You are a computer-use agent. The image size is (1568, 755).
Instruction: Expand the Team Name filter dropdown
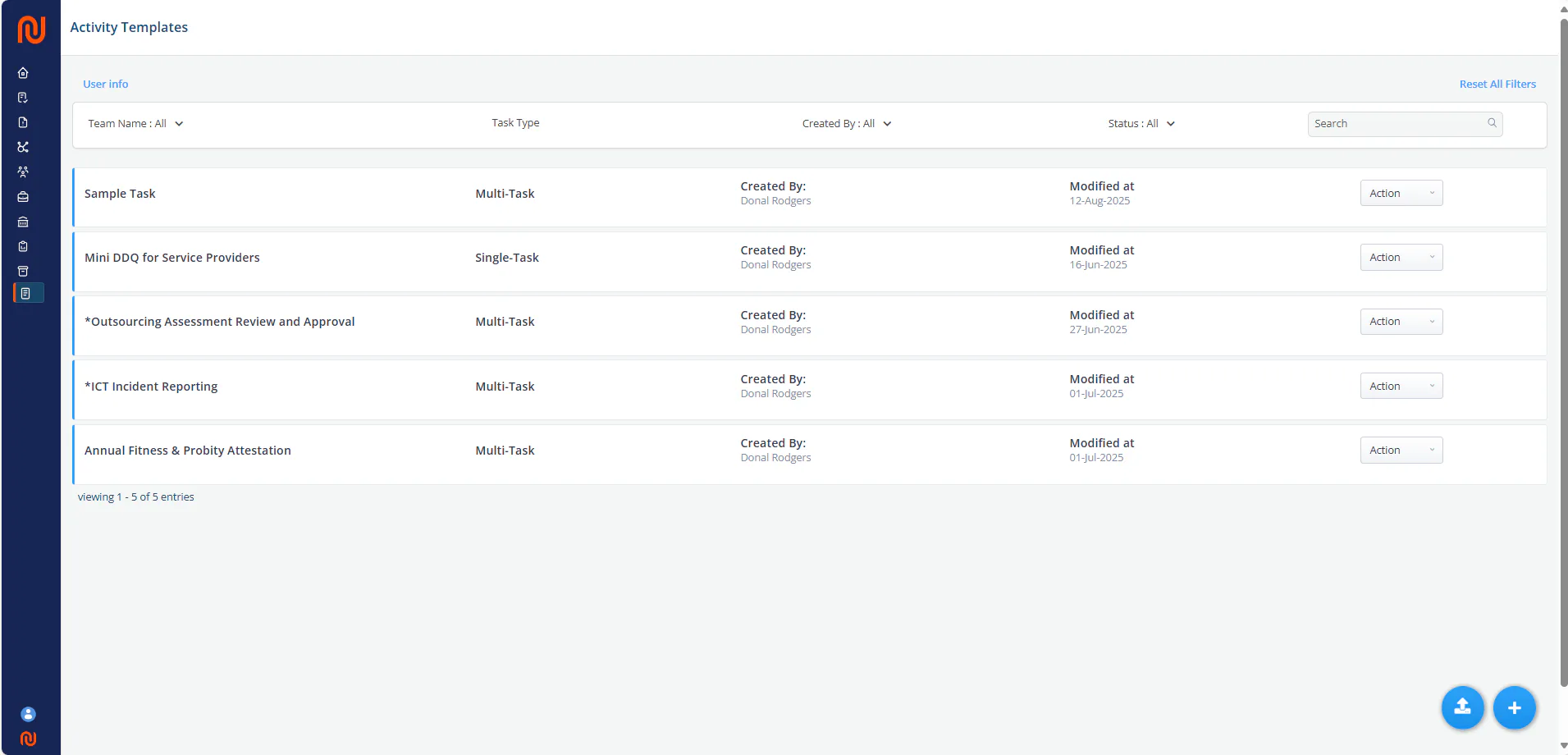click(135, 124)
